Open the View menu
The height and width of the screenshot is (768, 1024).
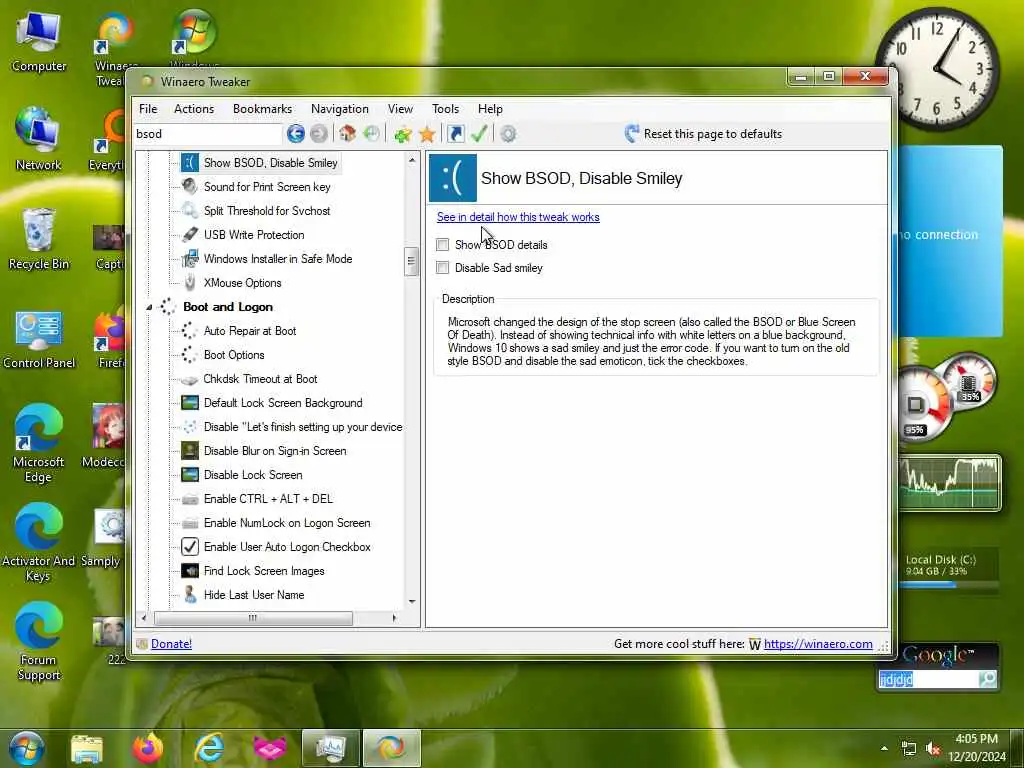click(x=400, y=109)
